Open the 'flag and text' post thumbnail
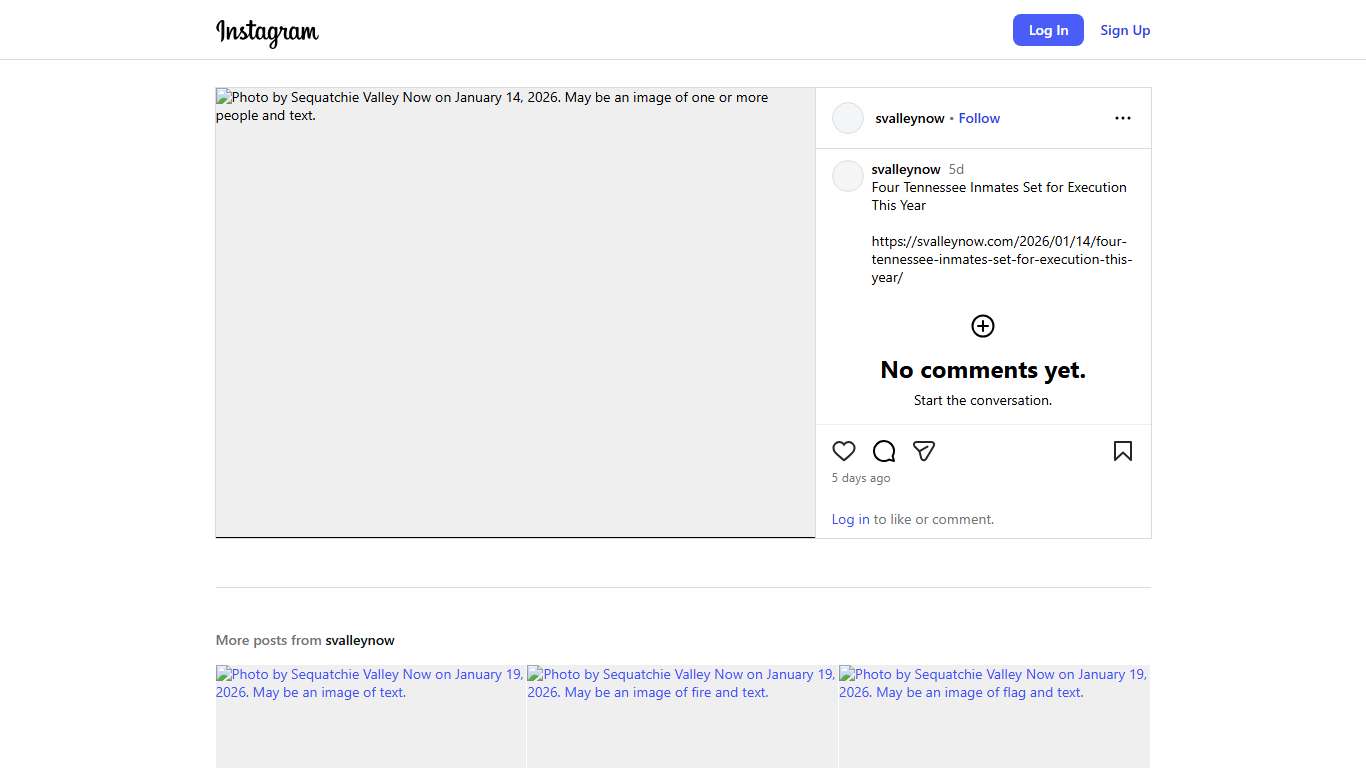 994,716
